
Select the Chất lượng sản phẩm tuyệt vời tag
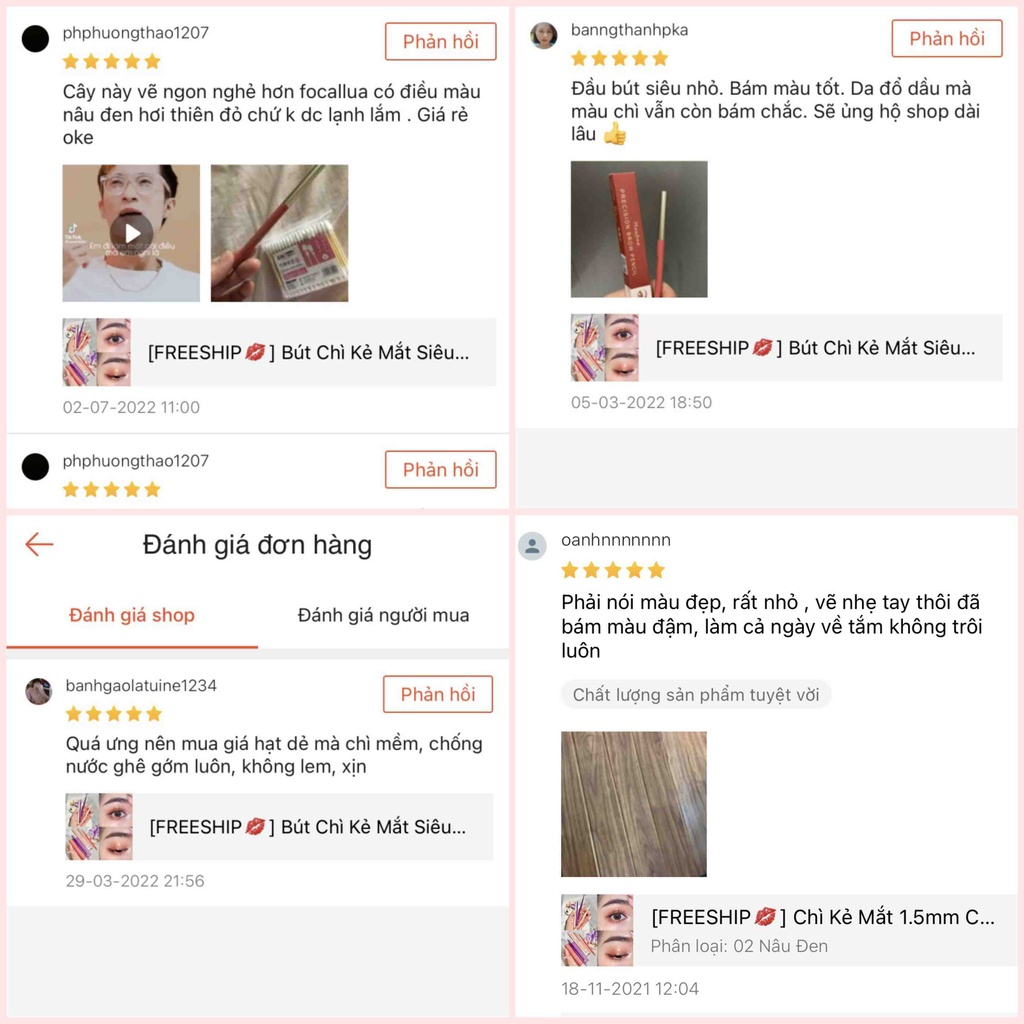(x=696, y=694)
